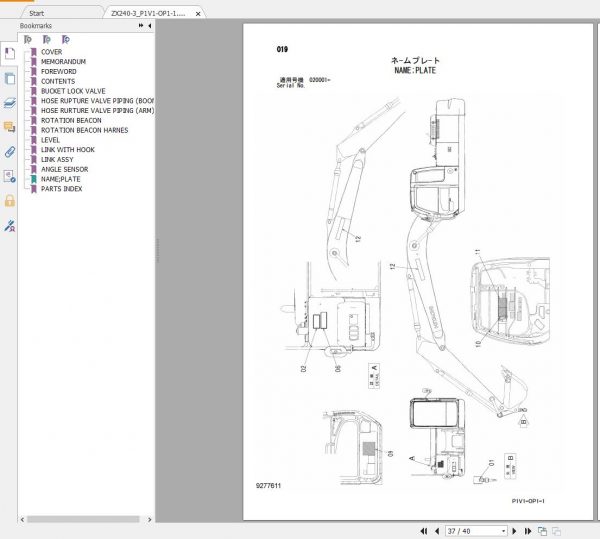Open the BUCKET LOCK VALVE bookmark
600x539 pixels.
[x=73, y=91]
